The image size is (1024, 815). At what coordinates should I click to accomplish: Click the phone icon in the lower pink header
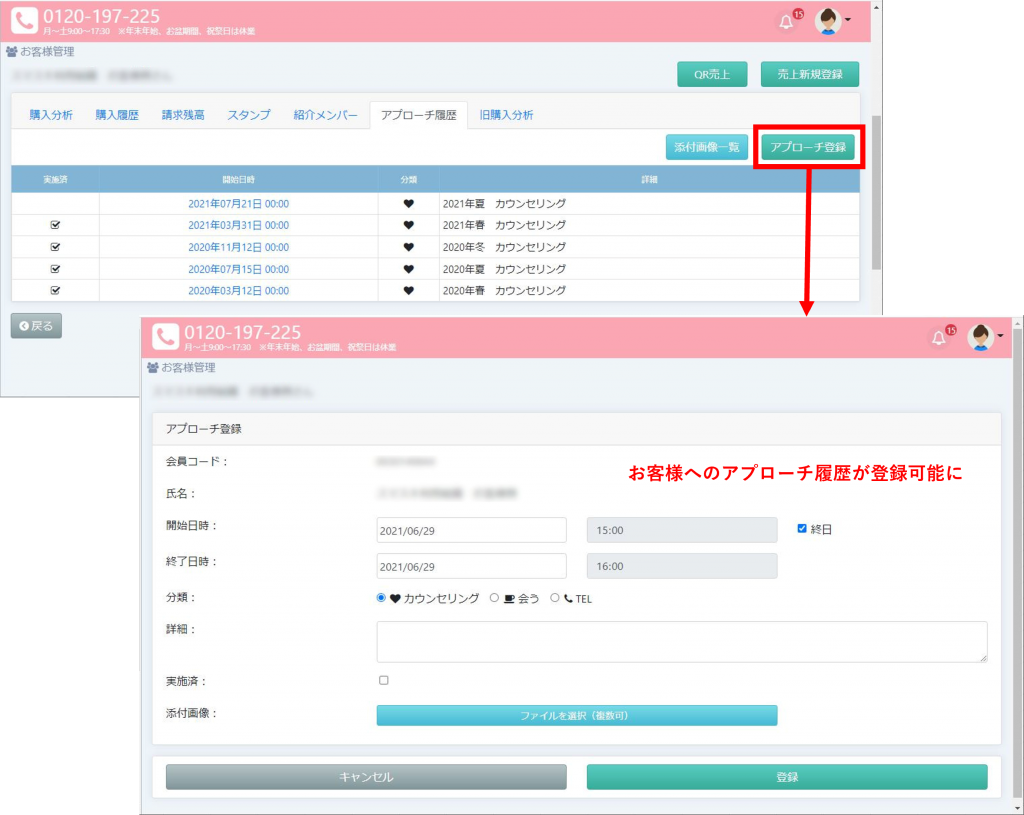tap(165, 337)
